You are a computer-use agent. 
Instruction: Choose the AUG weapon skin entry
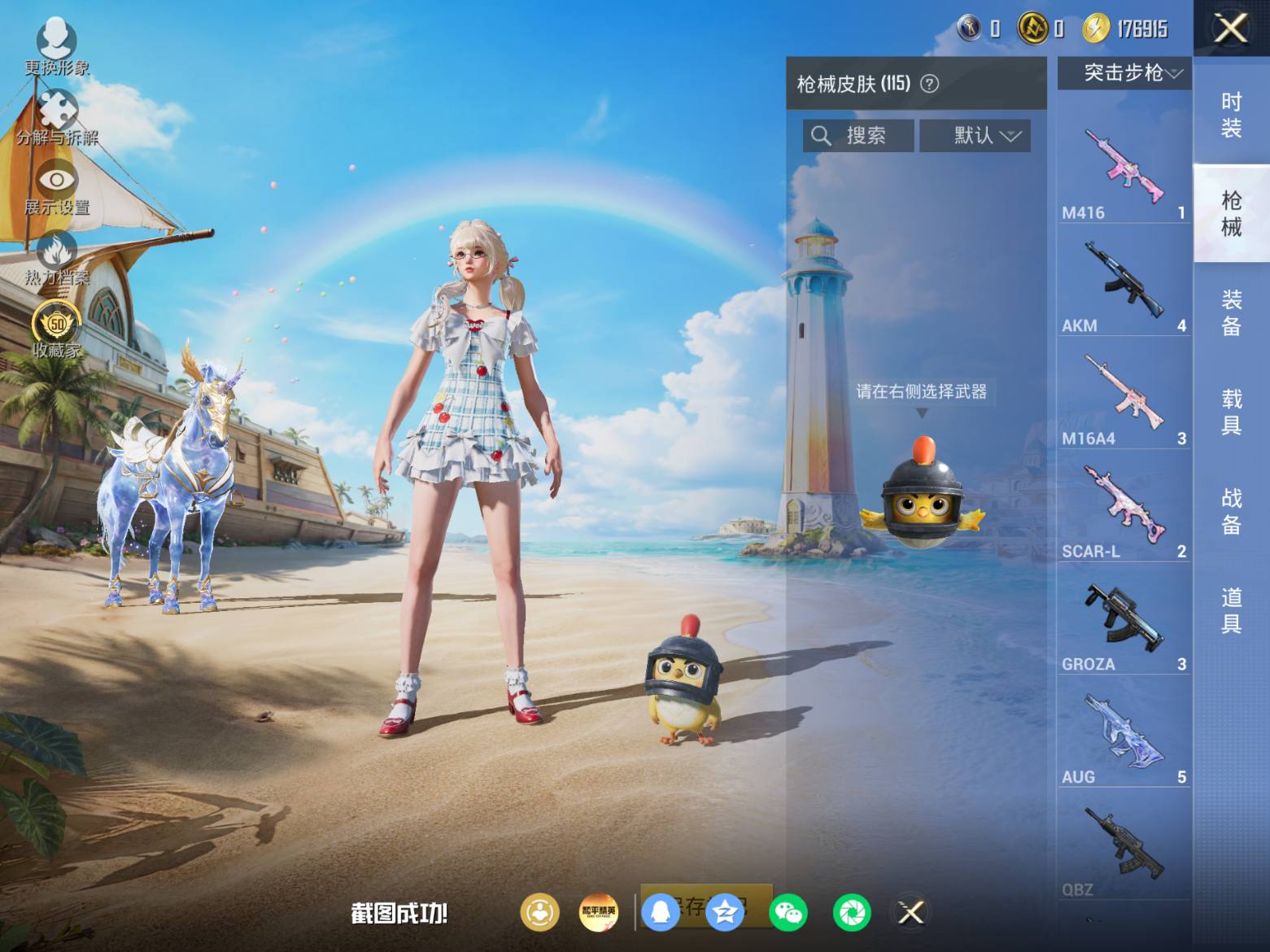[1124, 733]
